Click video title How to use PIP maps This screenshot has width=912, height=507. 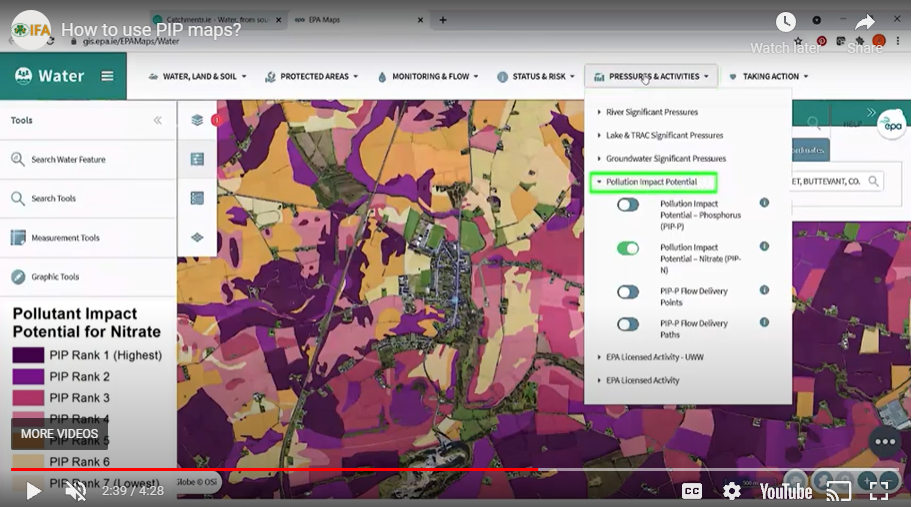(151, 29)
